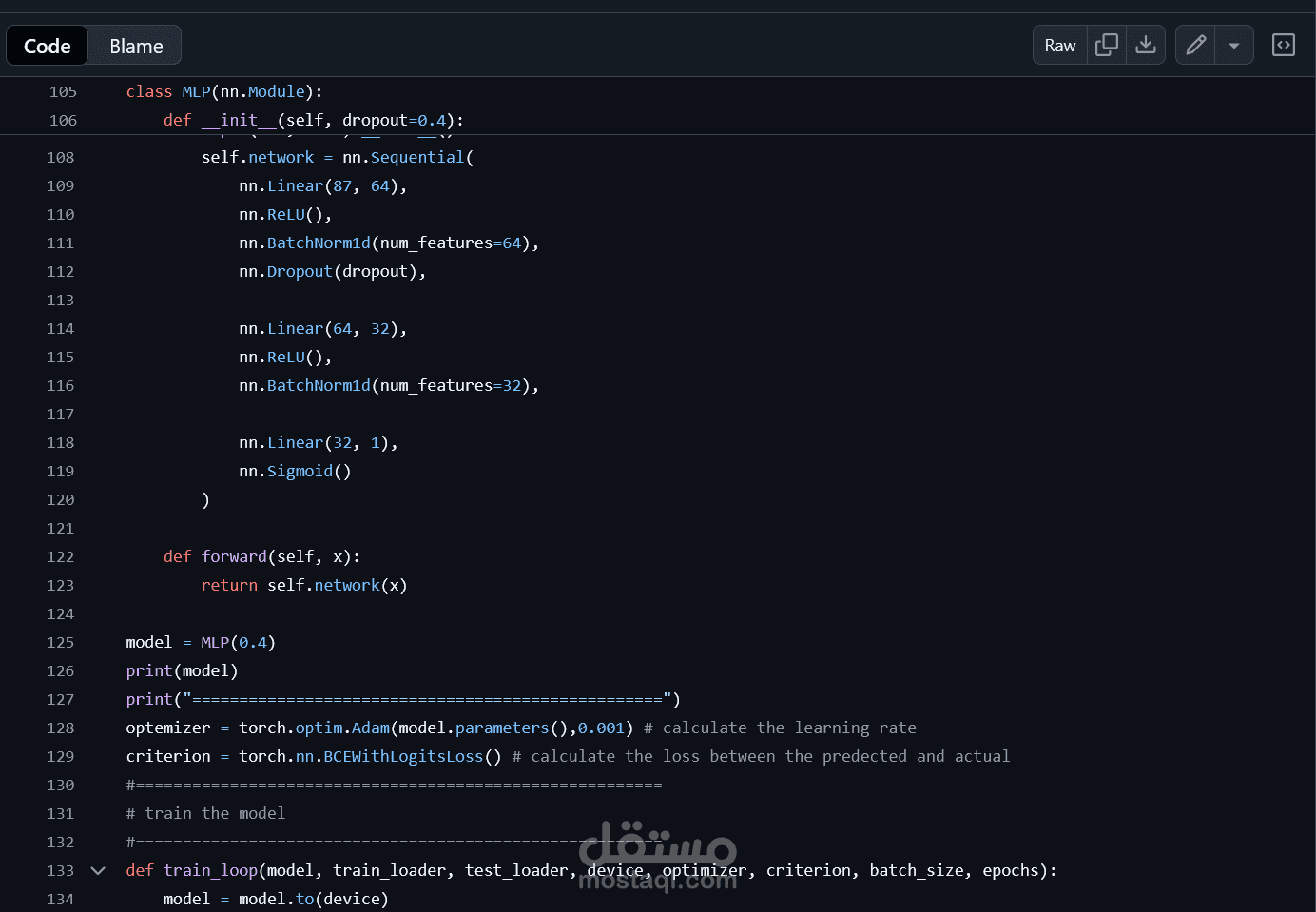Image resolution: width=1316 pixels, height=912 pixels.
Task: Click 'calculate the learning rate' comment
Action: [780, 728]
